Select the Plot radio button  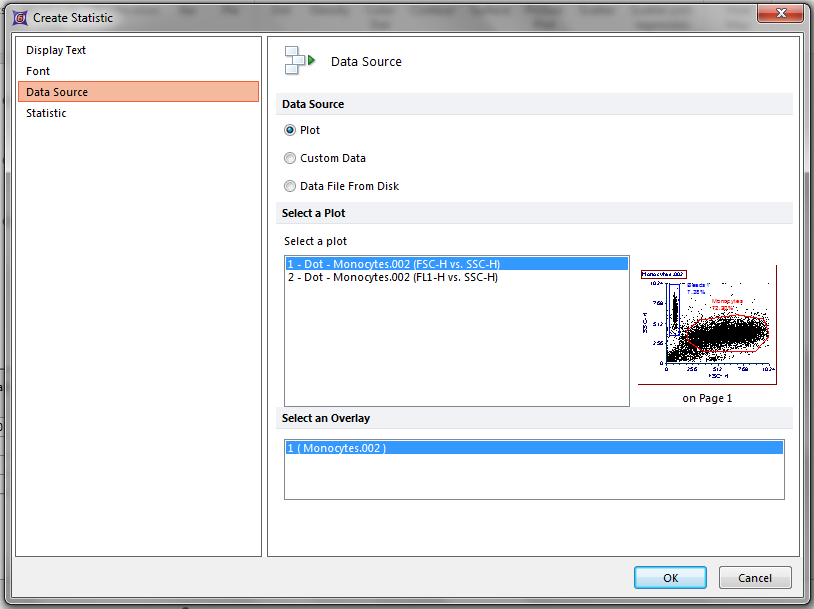290,130
